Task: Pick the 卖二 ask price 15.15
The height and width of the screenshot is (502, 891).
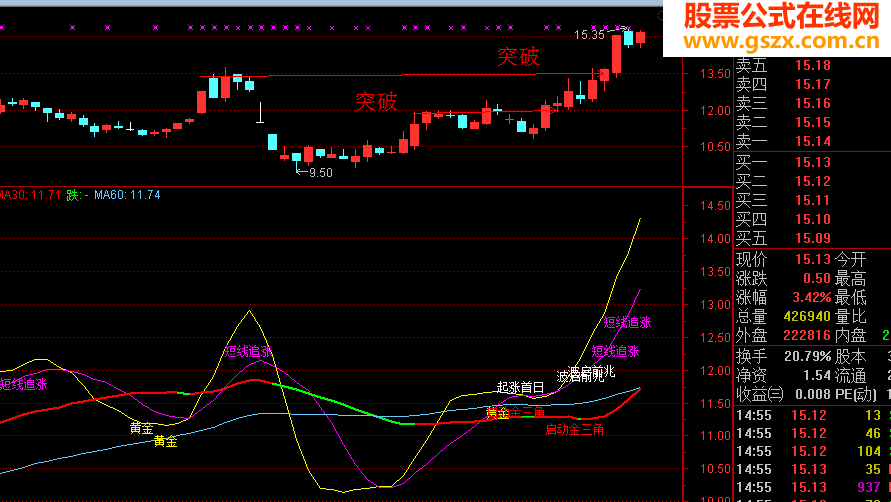Action: (x=813, y=122)
